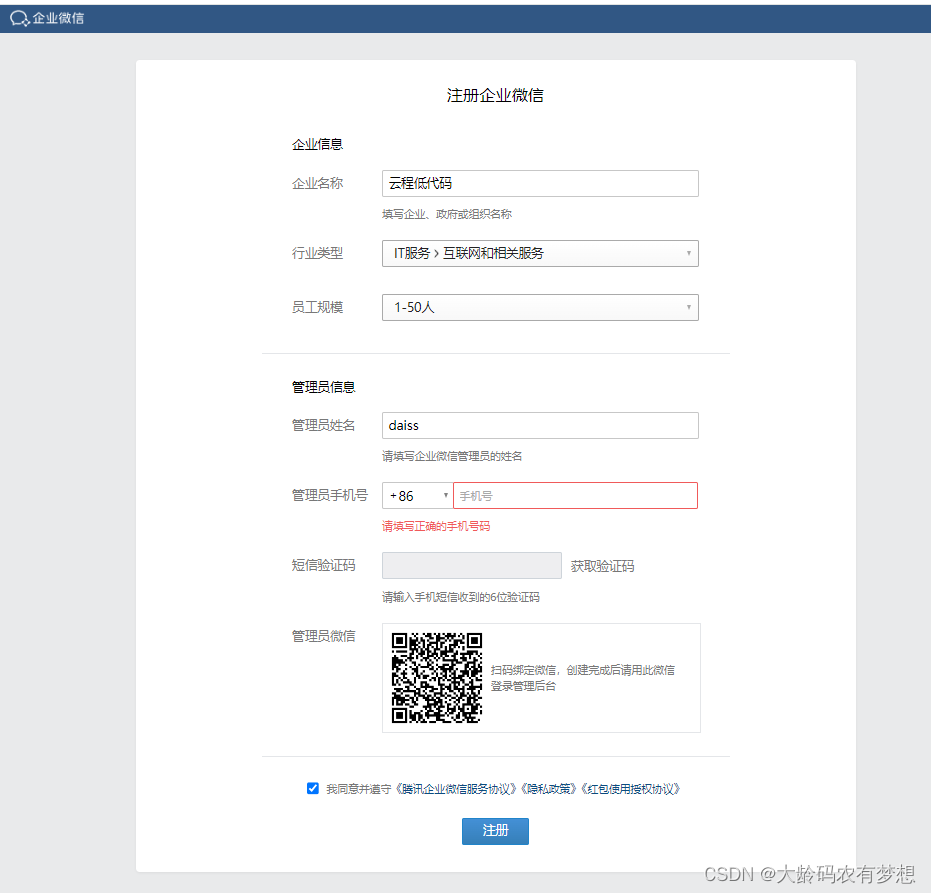The image size is (931, 893).
Task: Open the 隐私政策 link
Action: (549, 788)
